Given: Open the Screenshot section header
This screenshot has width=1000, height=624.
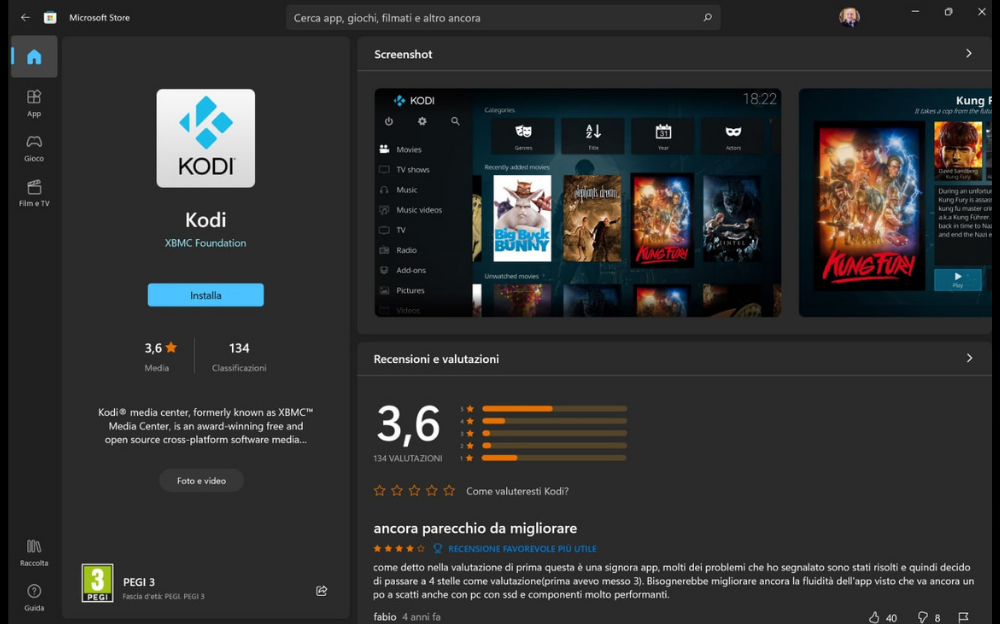Looking at the screenshot, I should [403, 54].
